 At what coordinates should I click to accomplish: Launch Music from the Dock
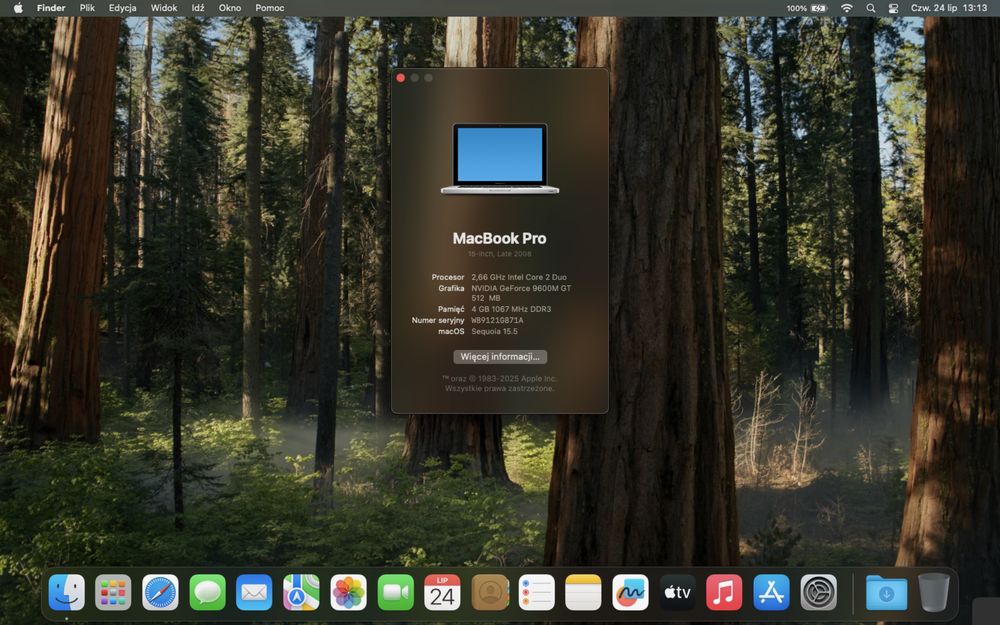[x=724, y=592]
